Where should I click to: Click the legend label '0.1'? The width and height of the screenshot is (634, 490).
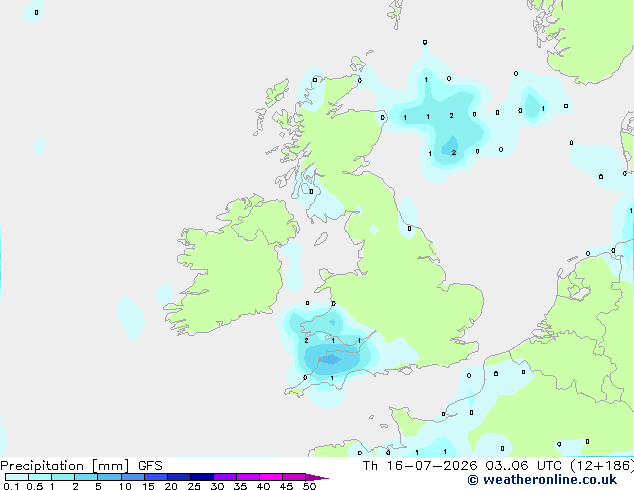pos(11,486)
